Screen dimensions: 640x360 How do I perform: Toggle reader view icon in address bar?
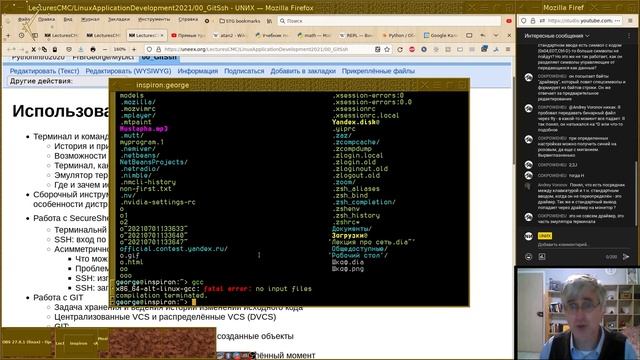click(x=378, y=49)
